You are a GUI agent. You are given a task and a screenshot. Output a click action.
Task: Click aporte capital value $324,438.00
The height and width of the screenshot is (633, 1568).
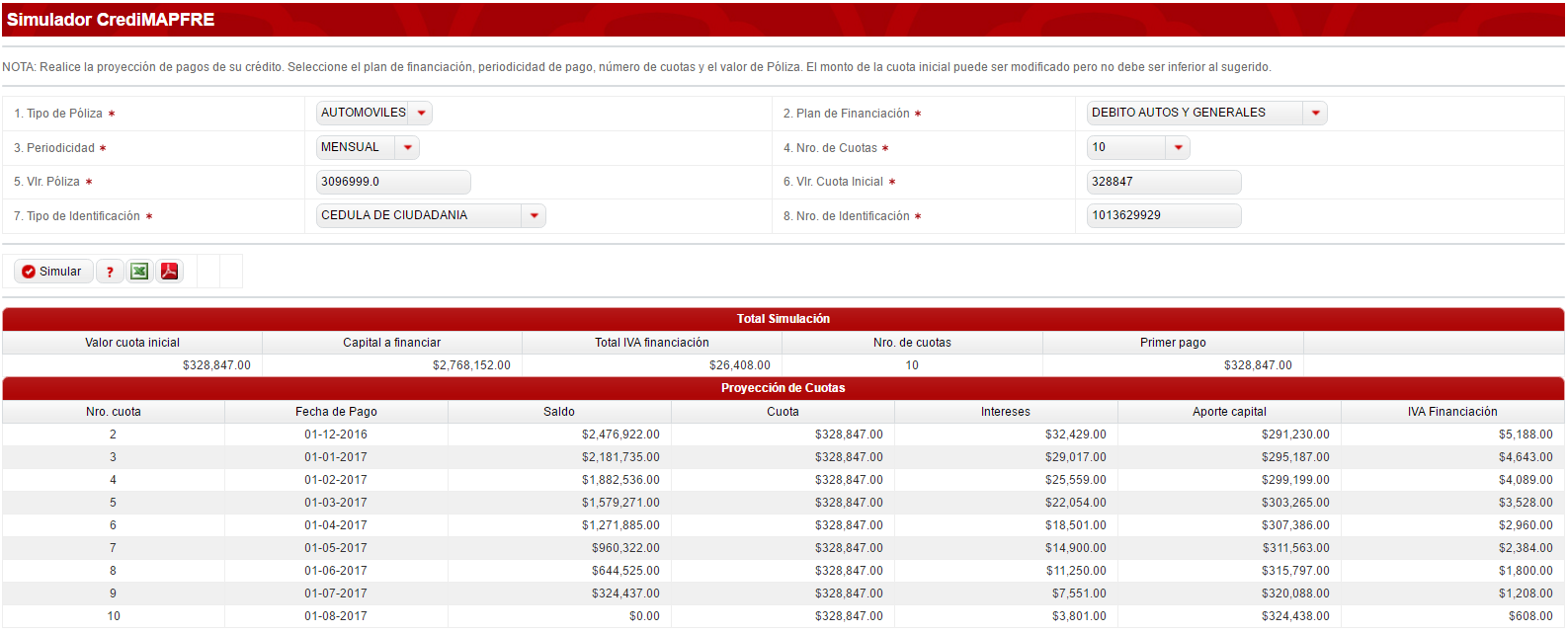click(x=1295, y=616)
